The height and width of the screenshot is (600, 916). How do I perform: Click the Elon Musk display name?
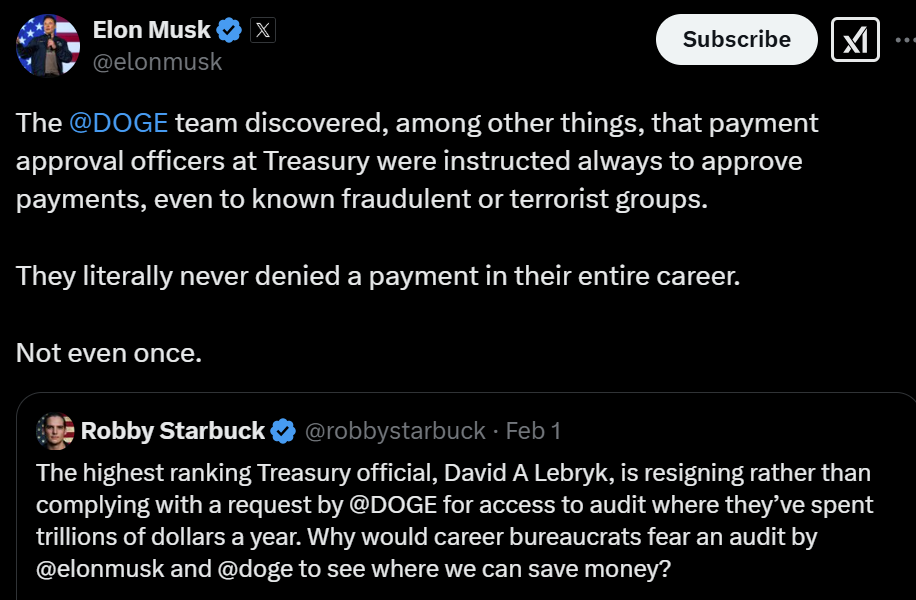pos(152,31)
